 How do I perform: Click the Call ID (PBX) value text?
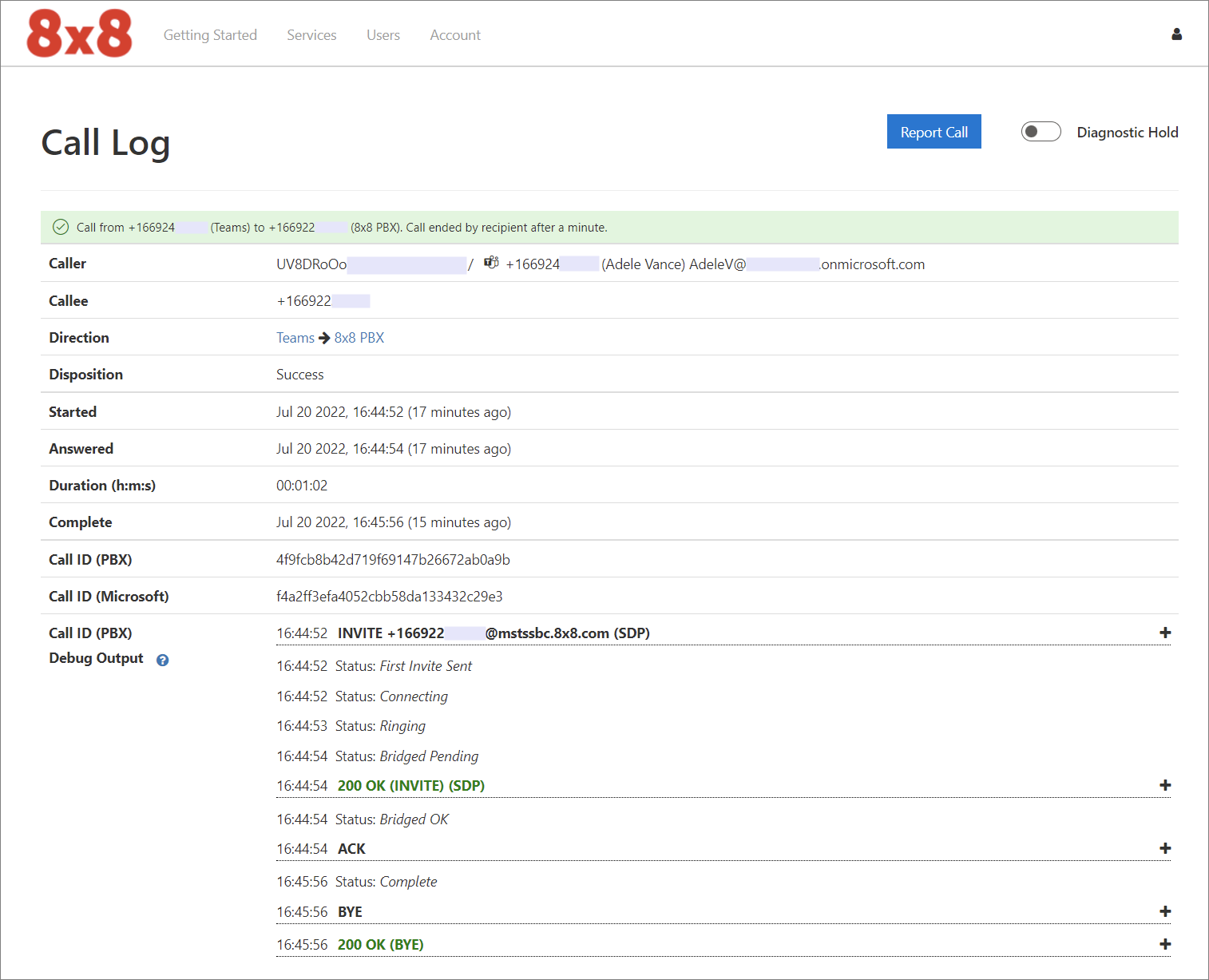pyautogui.click(x=393, y=560)
